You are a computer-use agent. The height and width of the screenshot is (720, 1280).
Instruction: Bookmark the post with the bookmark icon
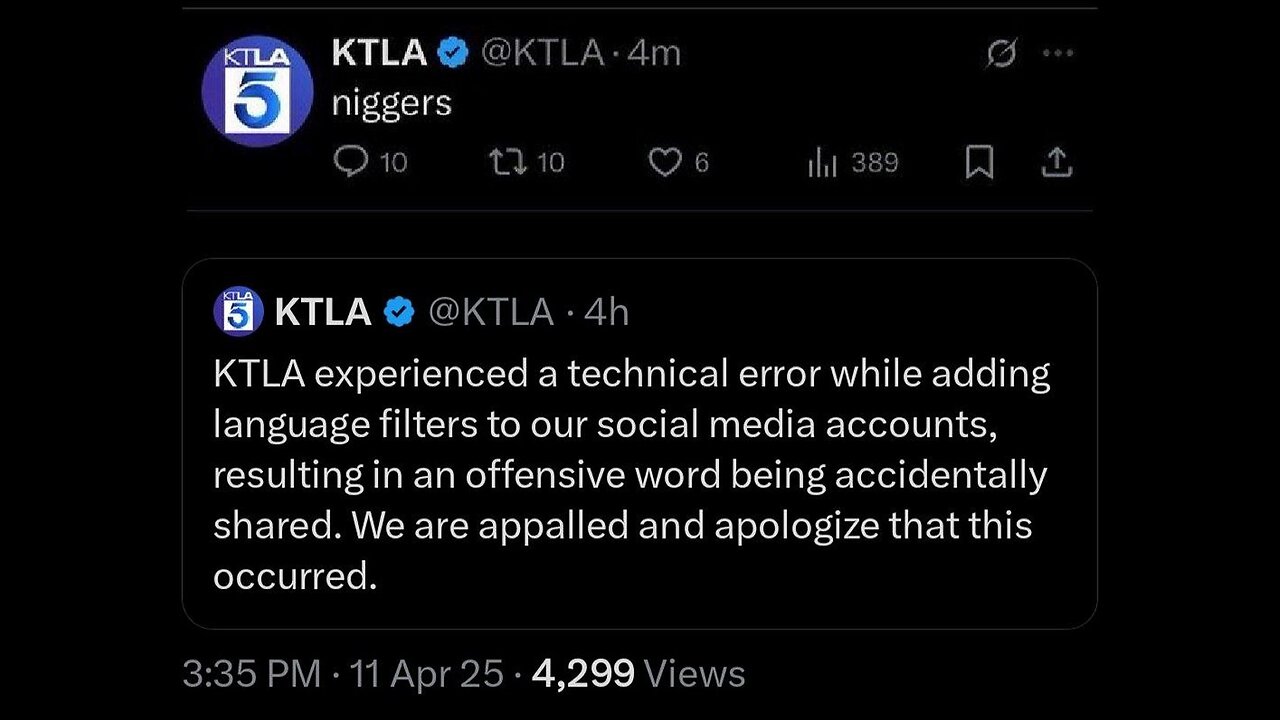coord(979,162)
